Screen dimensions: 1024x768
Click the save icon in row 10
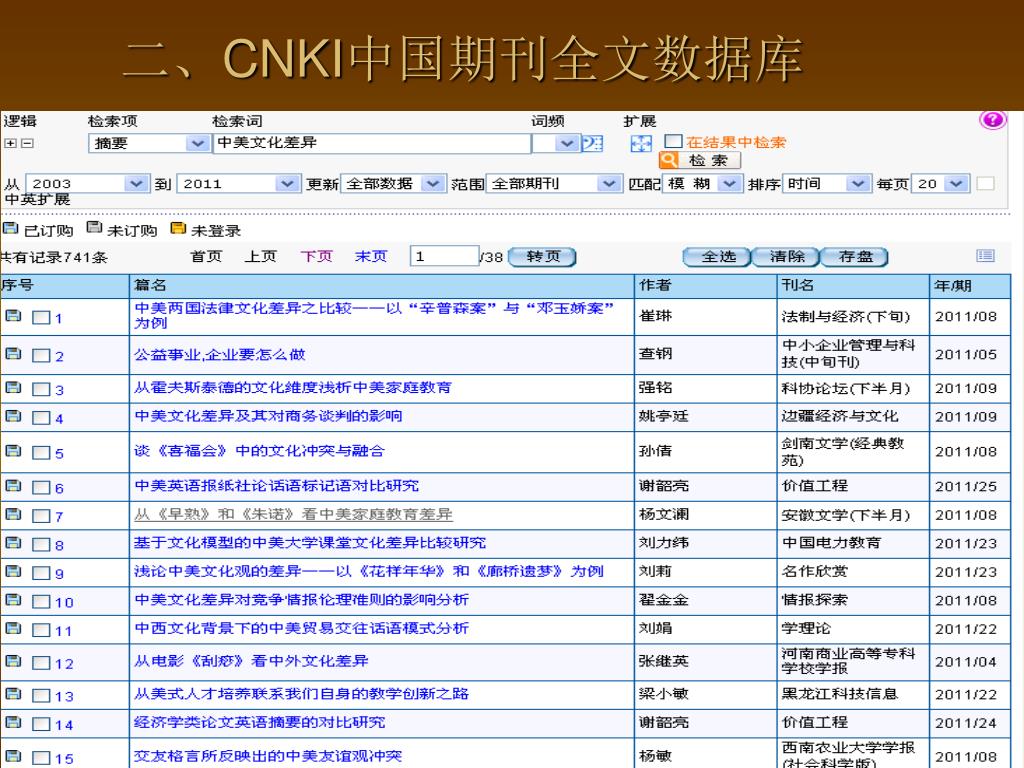click(x=13, y=600)
